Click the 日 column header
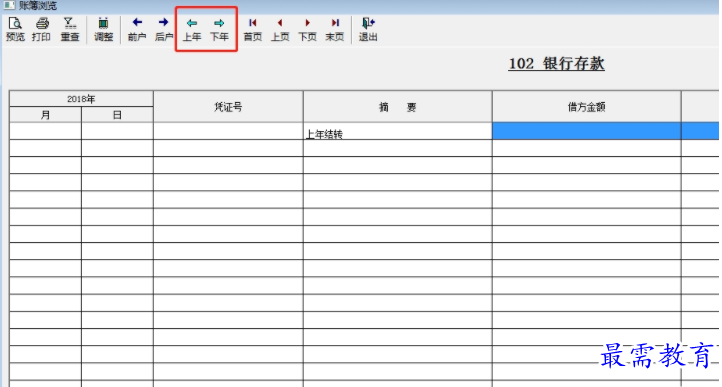Screen dimensions: 722x387 pos(117,115)
